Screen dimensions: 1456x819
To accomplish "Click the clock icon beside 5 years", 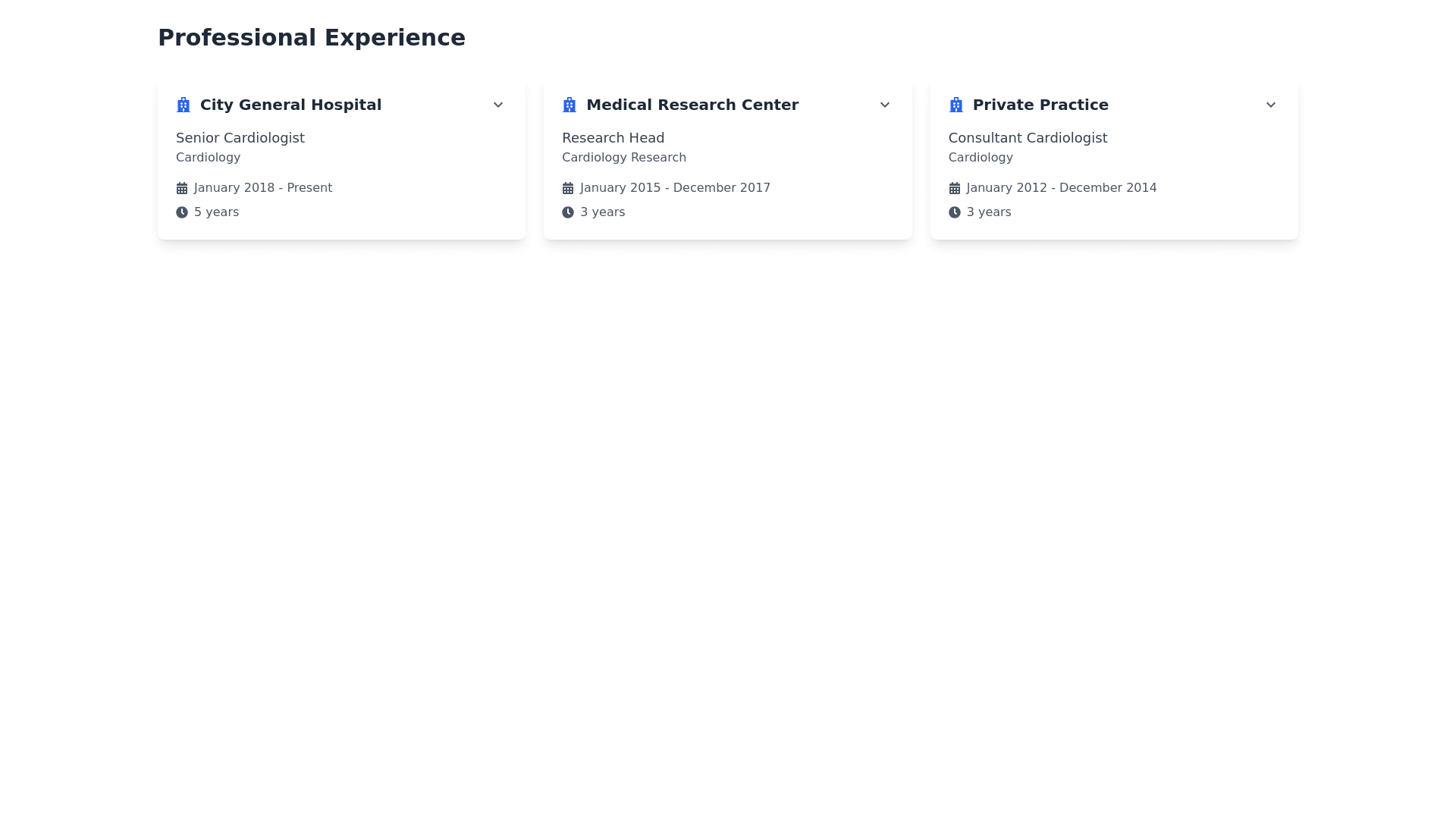I will click(182, 212).
